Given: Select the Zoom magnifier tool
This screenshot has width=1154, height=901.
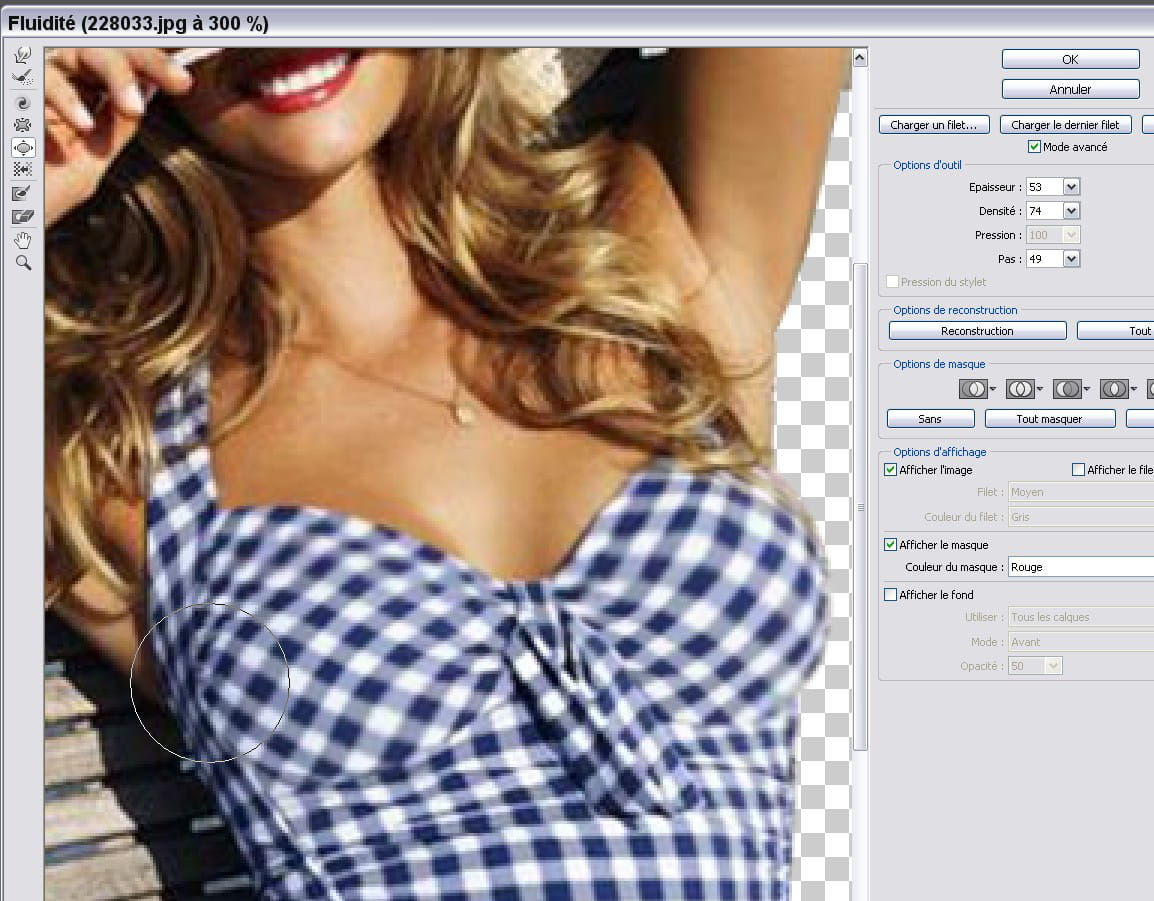Looking at the screenshot, I should click(22, 263).
